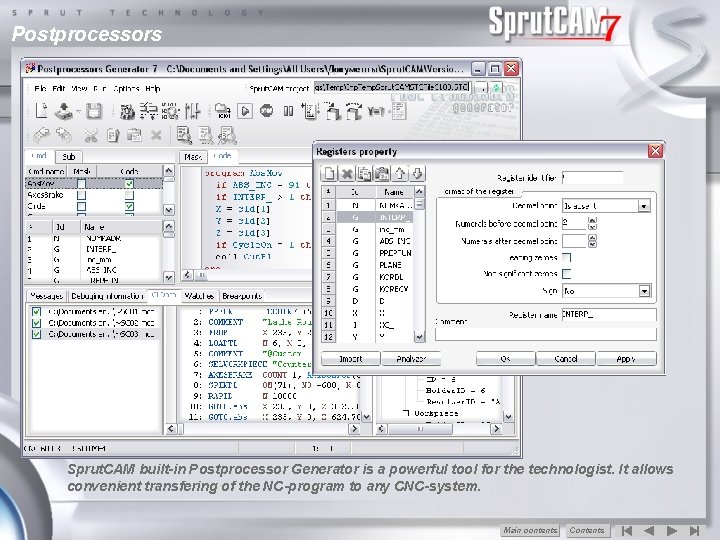This screenshot has height=540, width=720.
Task: Click first step-trace icon after Pause
Action: (310, 111)
